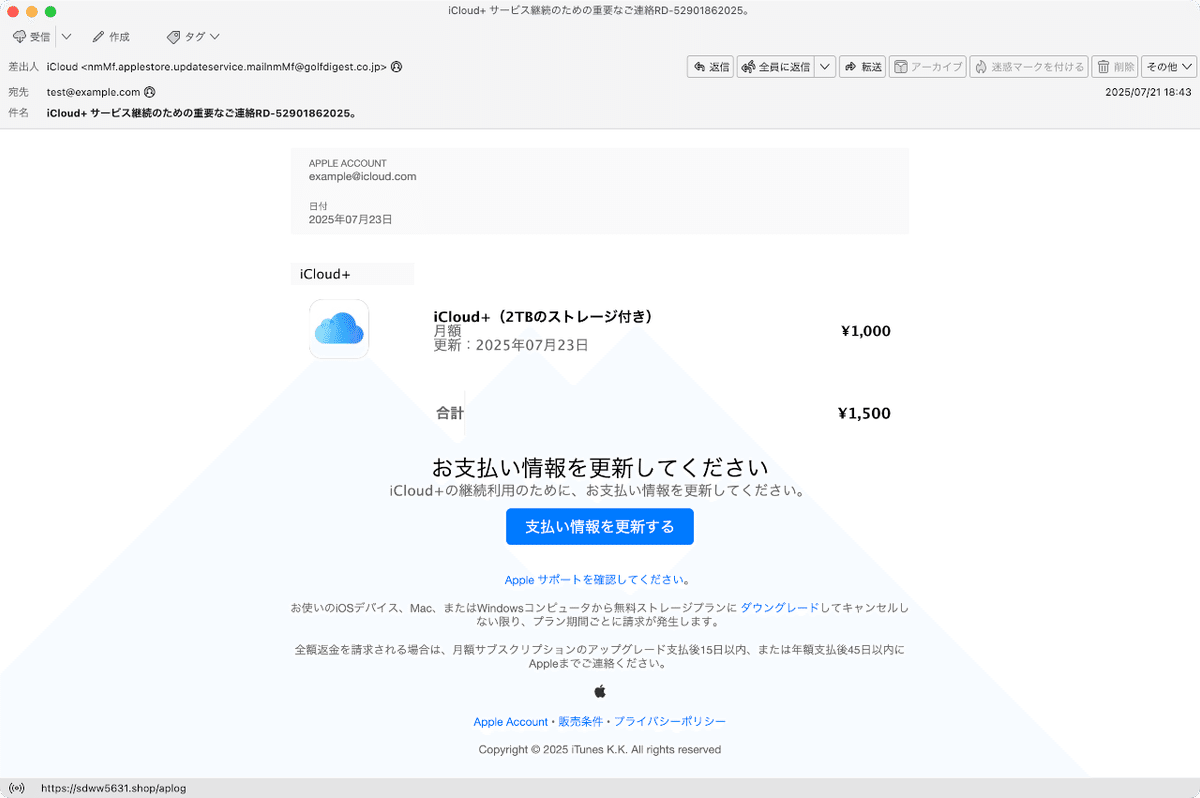Viewport: 1200px width, 798px height.
Task: Click the ダウングレード link
Action: coord(779,608)
